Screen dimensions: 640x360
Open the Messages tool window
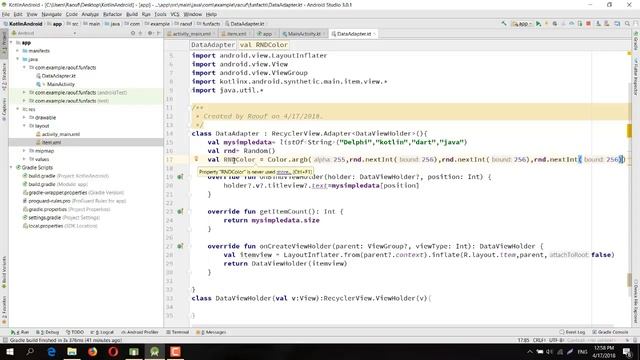[x=211, y=332]
